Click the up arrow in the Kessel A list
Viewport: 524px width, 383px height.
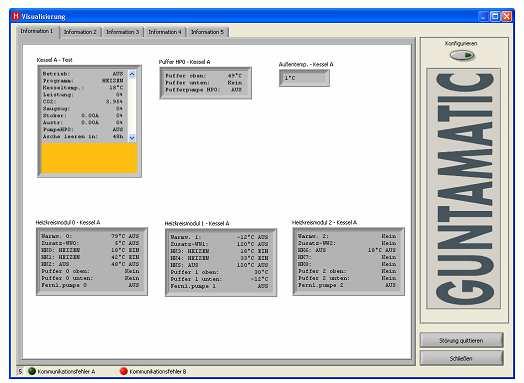[x=132, y=74]
